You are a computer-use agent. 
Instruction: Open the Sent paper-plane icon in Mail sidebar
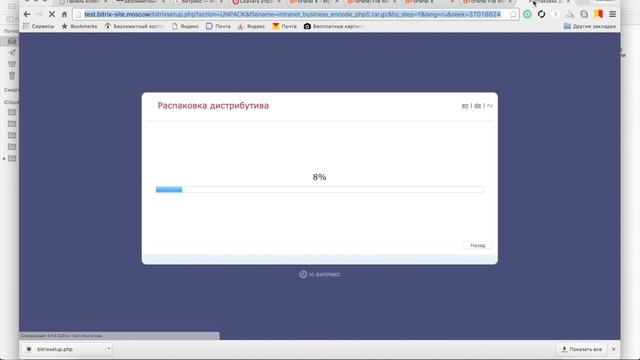click(12, 52)
